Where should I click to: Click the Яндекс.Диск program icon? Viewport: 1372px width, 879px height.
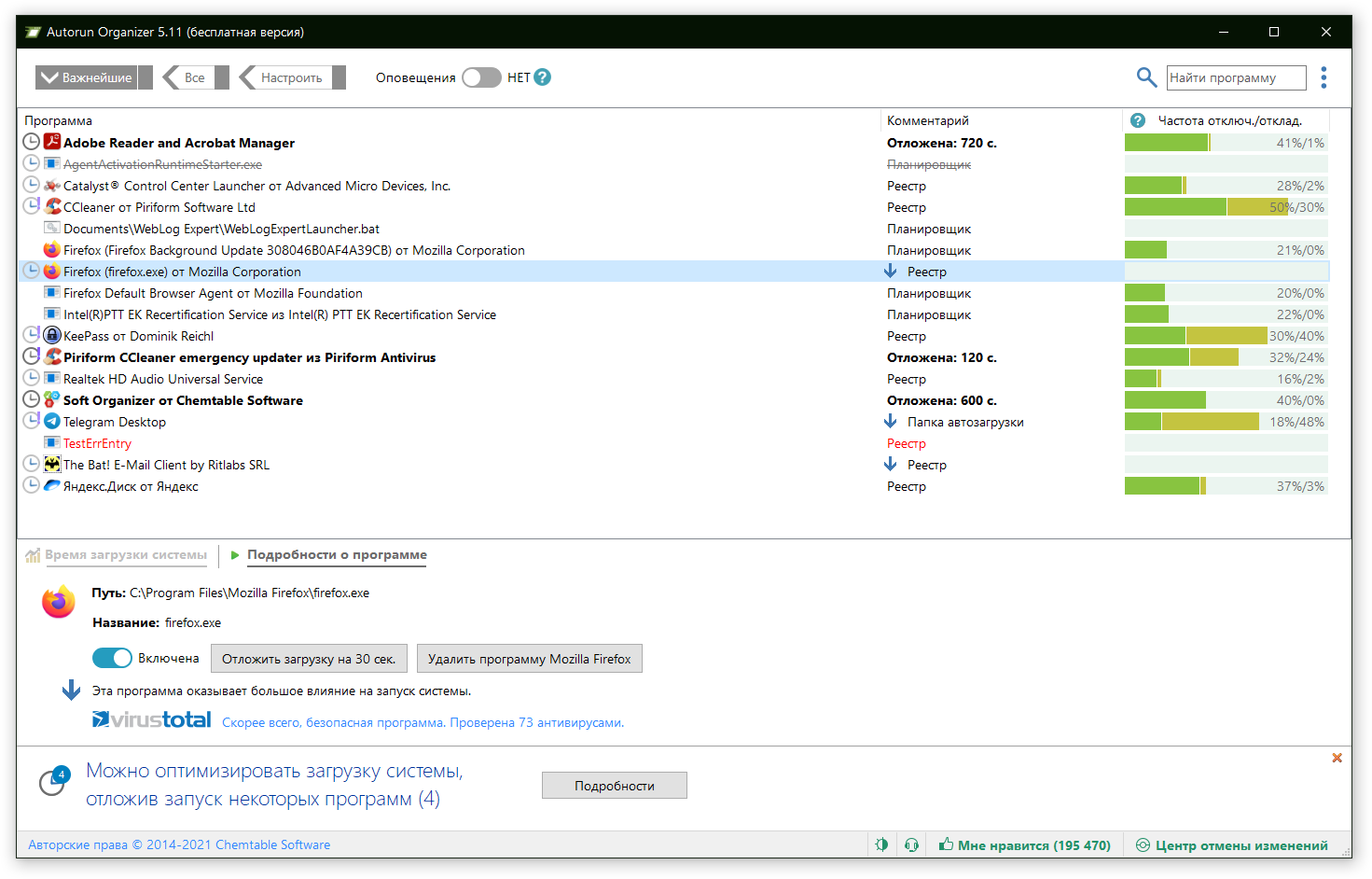pos(52,485)
